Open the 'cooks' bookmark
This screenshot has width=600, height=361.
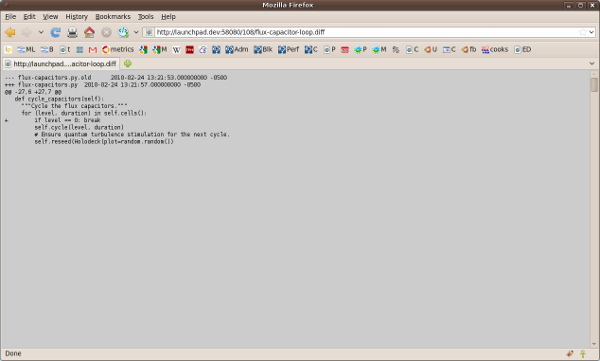coord(494,49)
